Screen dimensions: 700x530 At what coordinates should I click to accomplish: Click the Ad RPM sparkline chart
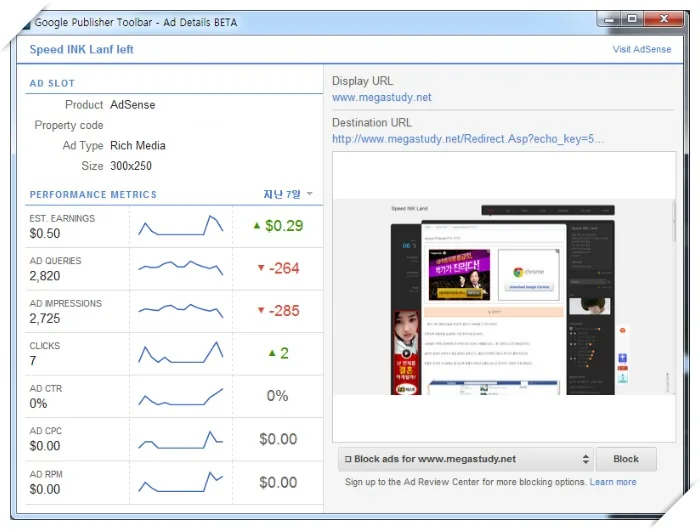point(181,482)
